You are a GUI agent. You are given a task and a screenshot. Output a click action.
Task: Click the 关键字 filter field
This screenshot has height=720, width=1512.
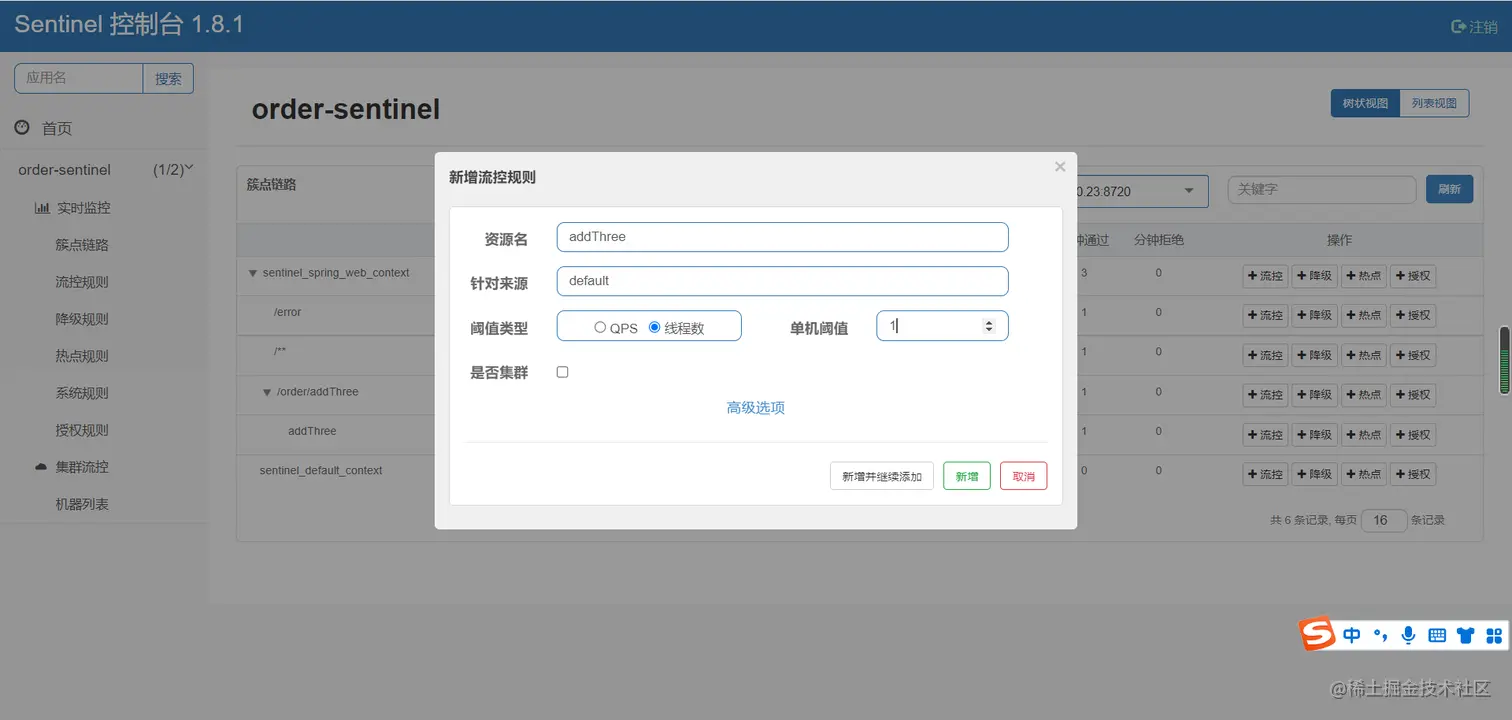click(1322, 189)
